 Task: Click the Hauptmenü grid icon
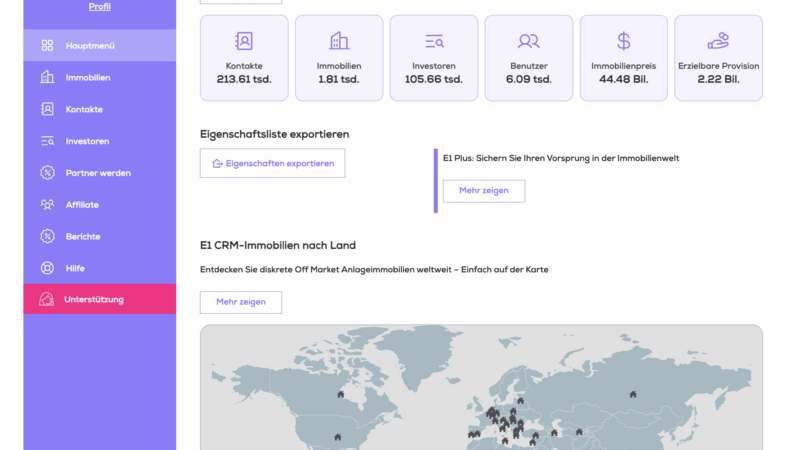pos(47,45)
